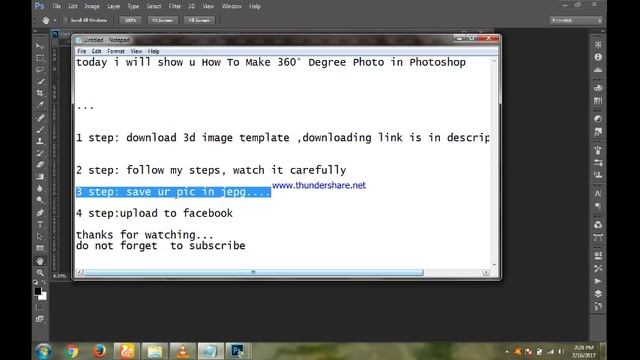Select the Blur tool
Image resolution: width=640 pixels, height=360 pixels.
tap(40, 189)
